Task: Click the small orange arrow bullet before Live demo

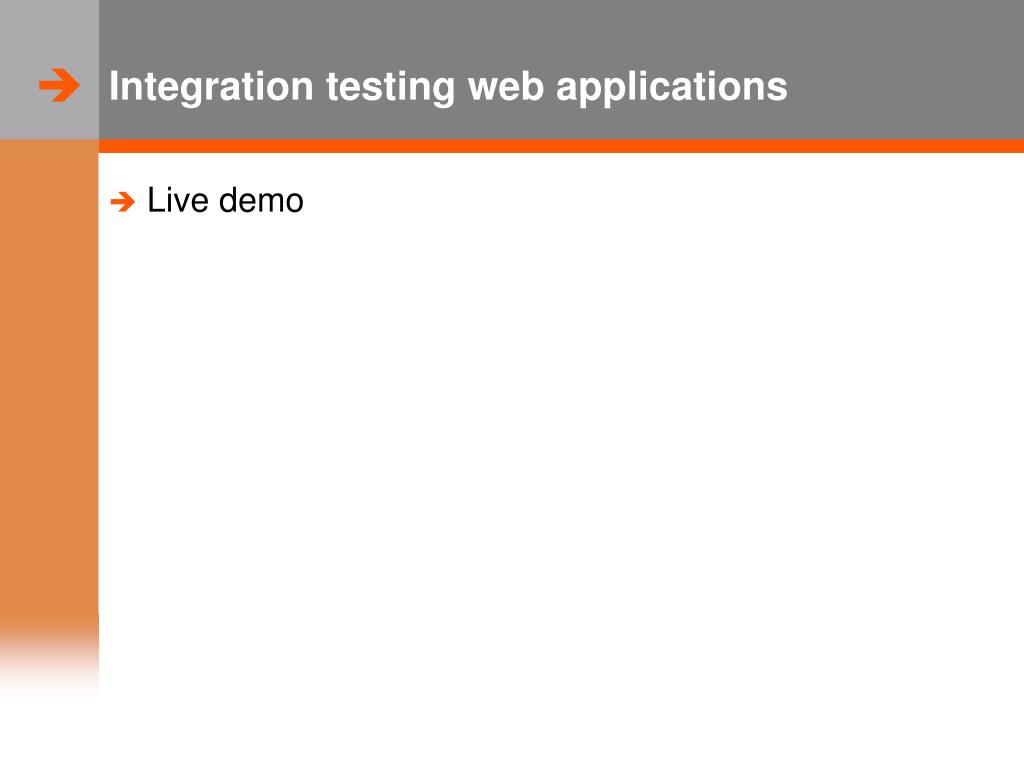Action: pos(123,201)
